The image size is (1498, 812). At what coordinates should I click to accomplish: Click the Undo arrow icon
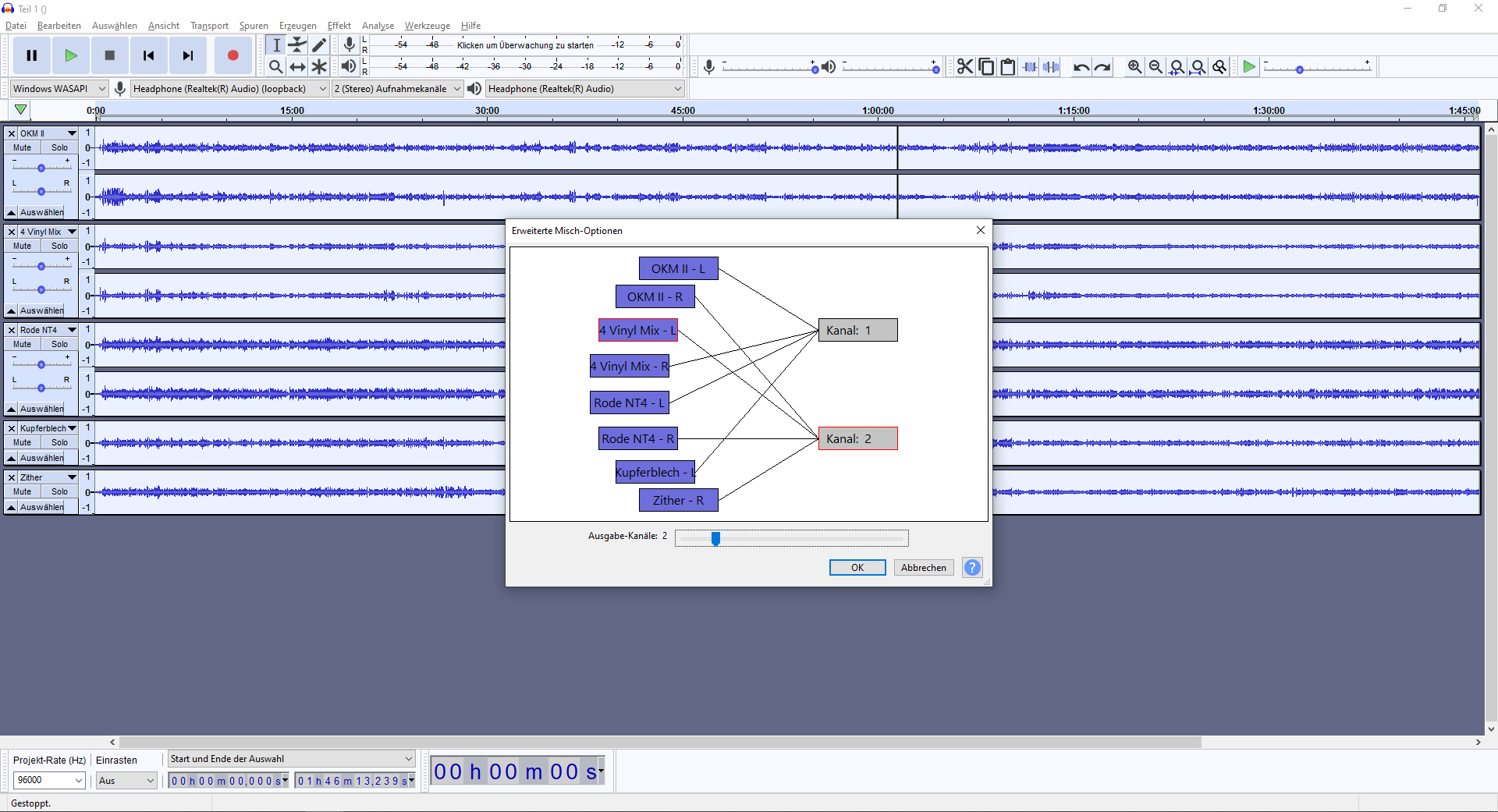click(1081, 67)
